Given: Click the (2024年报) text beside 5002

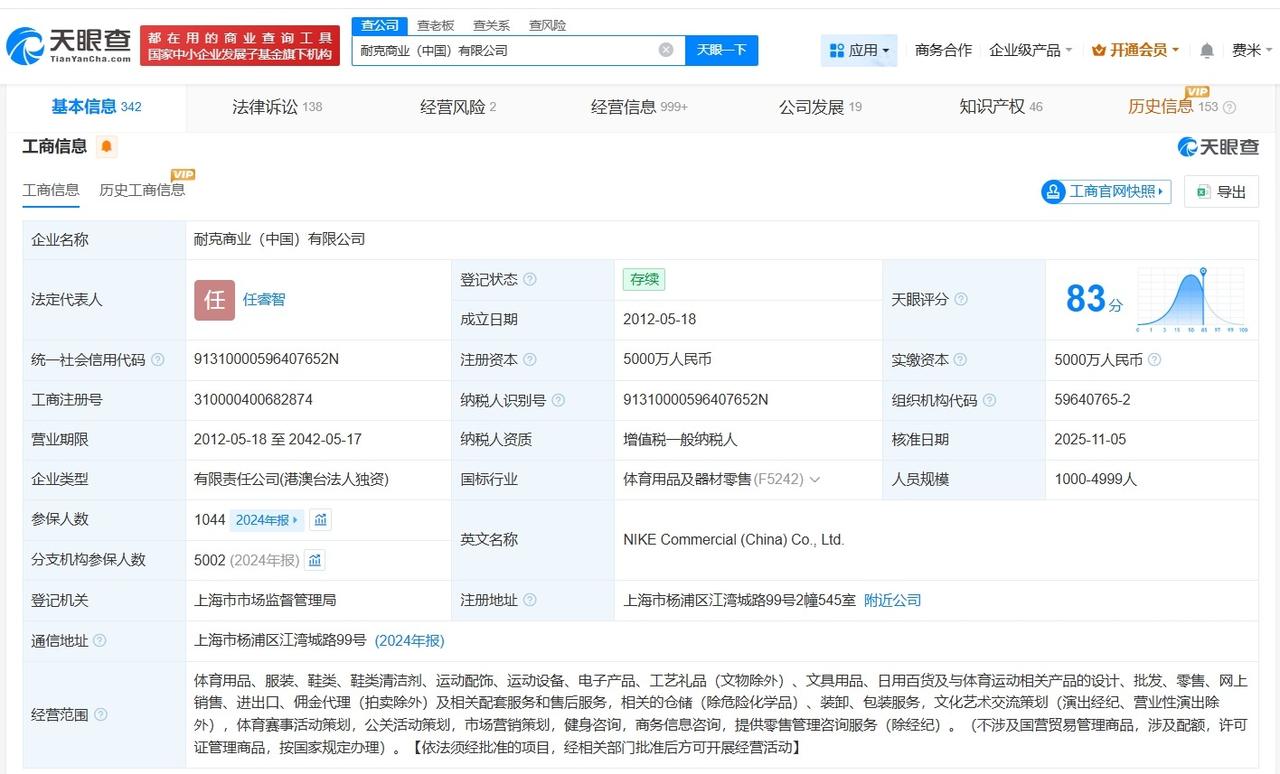Looking at the screenshot, I should 264,560.
